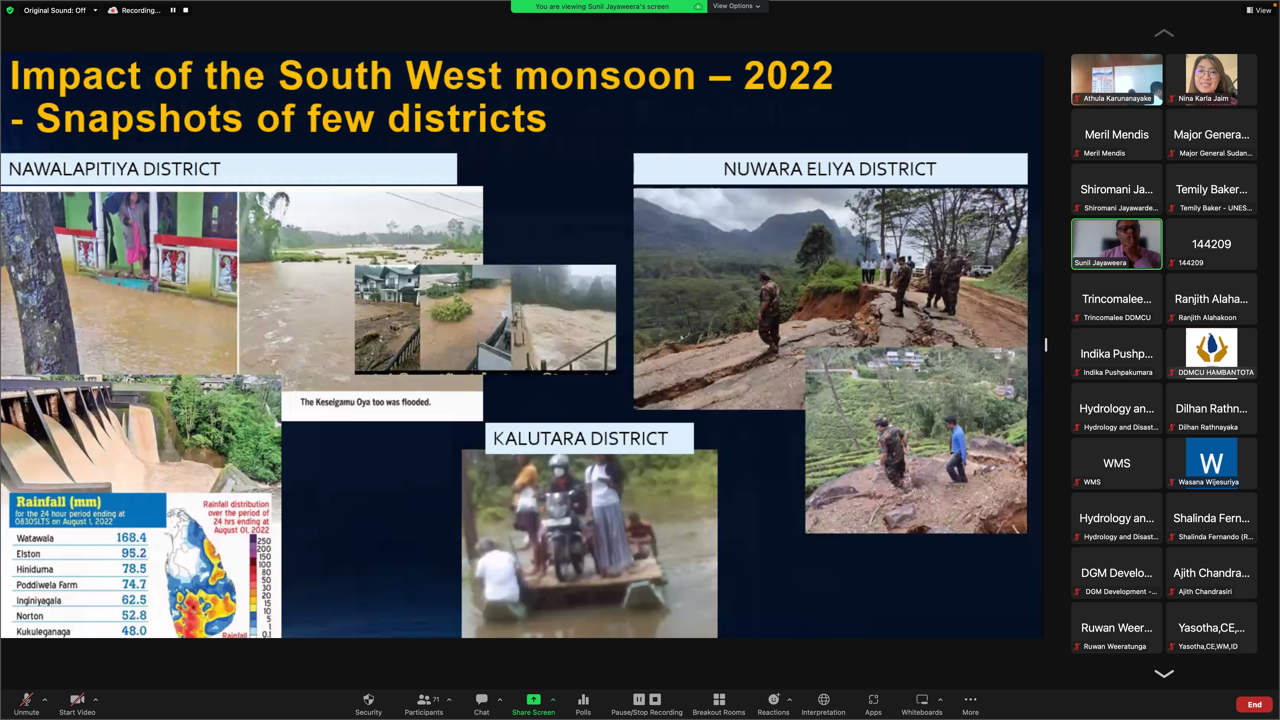Select the Trincomalee DDMCU participant tile

click(x=1117, y=299)
